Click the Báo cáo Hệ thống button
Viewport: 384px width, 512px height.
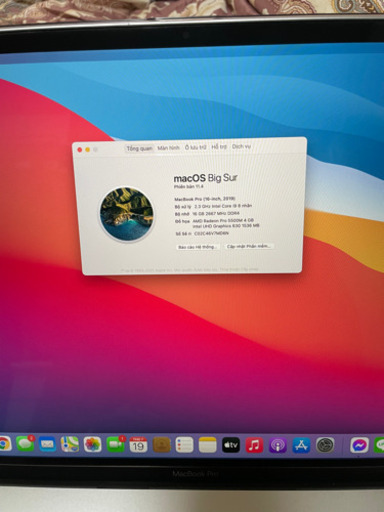[x=198, y=247]
